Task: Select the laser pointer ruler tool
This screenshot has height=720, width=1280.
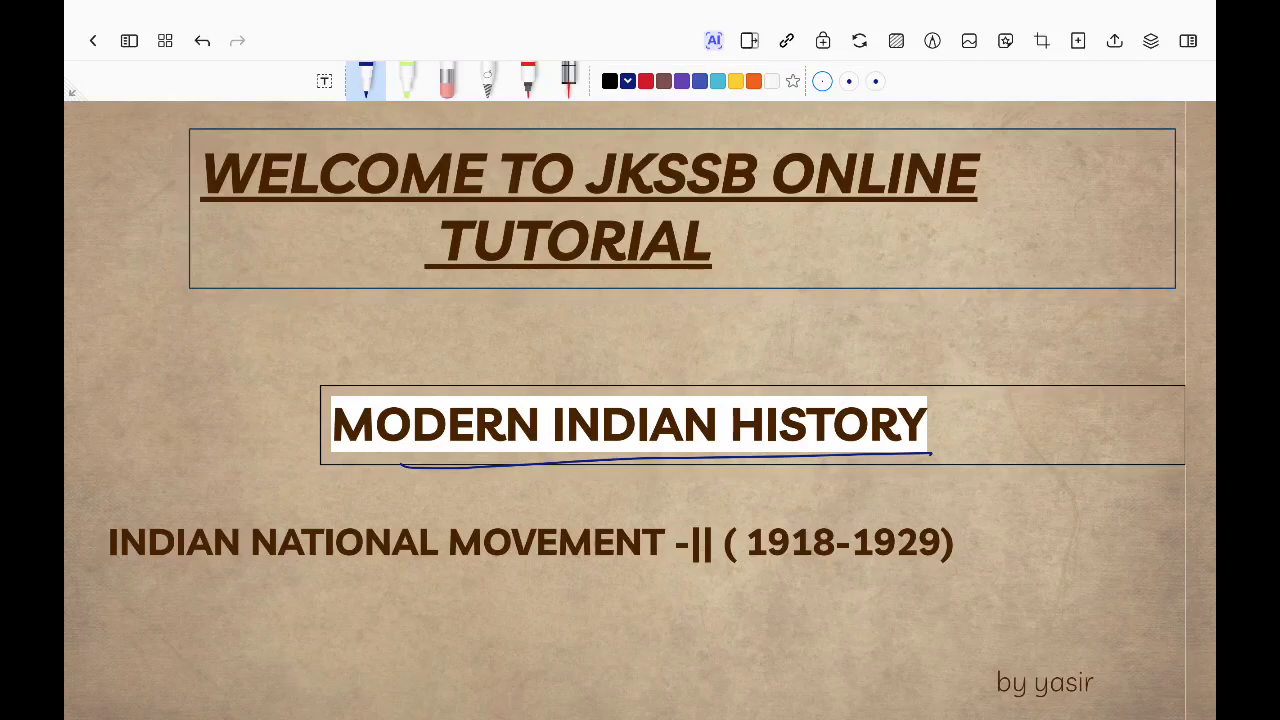Action: click(569, 80)
